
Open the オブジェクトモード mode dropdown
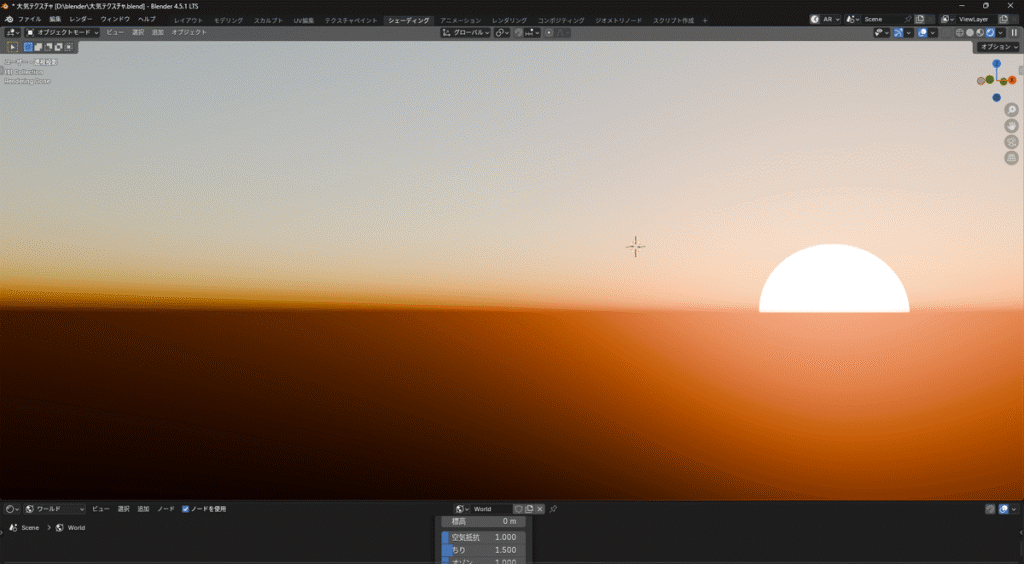[x=62, y=33]
